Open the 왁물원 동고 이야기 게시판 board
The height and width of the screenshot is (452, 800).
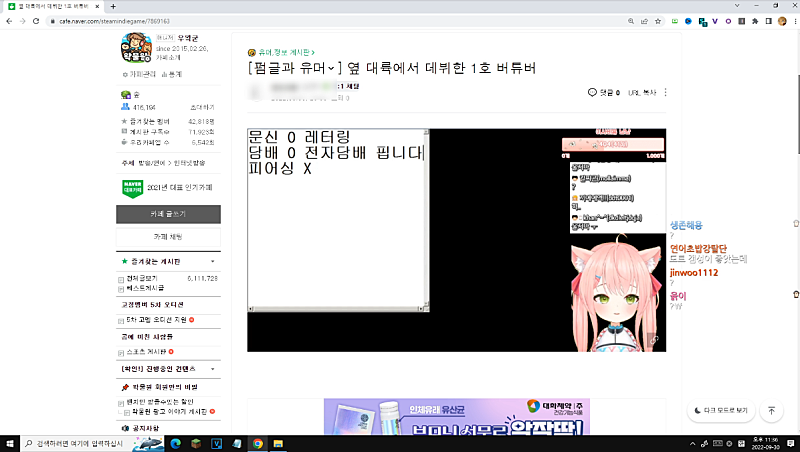[x=169, y=412]
